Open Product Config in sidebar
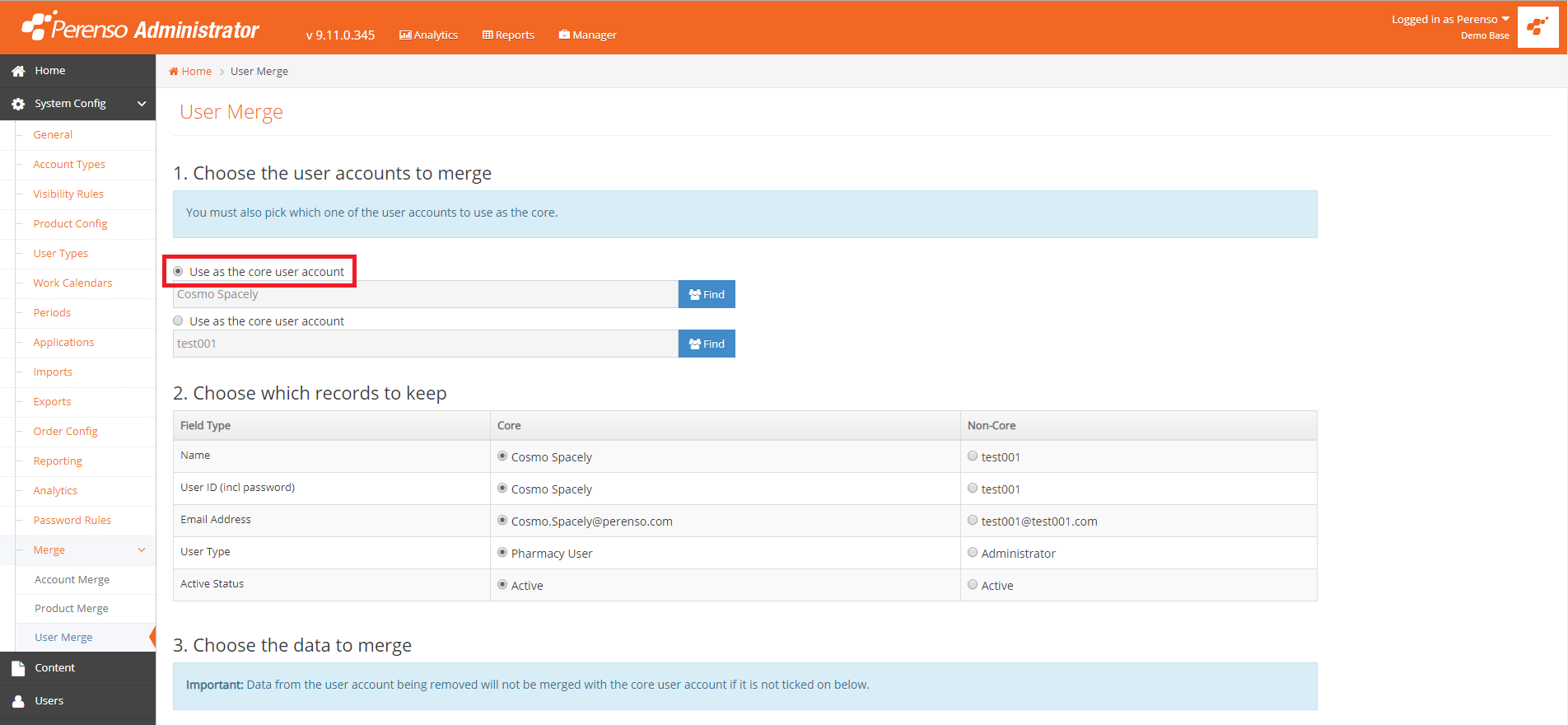The width and height of the screenshot is (1568, 725). 70,223
